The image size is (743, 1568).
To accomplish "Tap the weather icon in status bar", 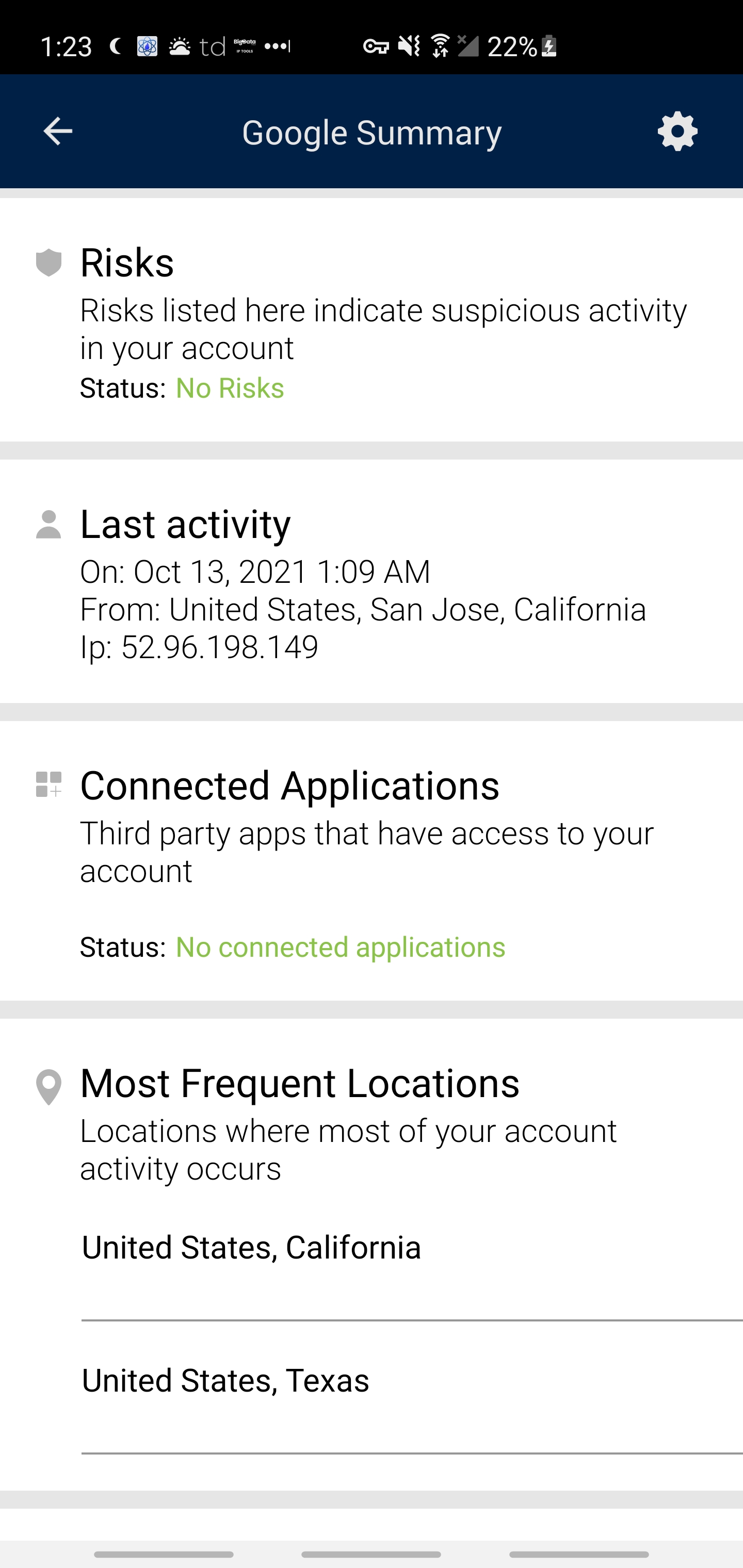I will click(179, 46).
